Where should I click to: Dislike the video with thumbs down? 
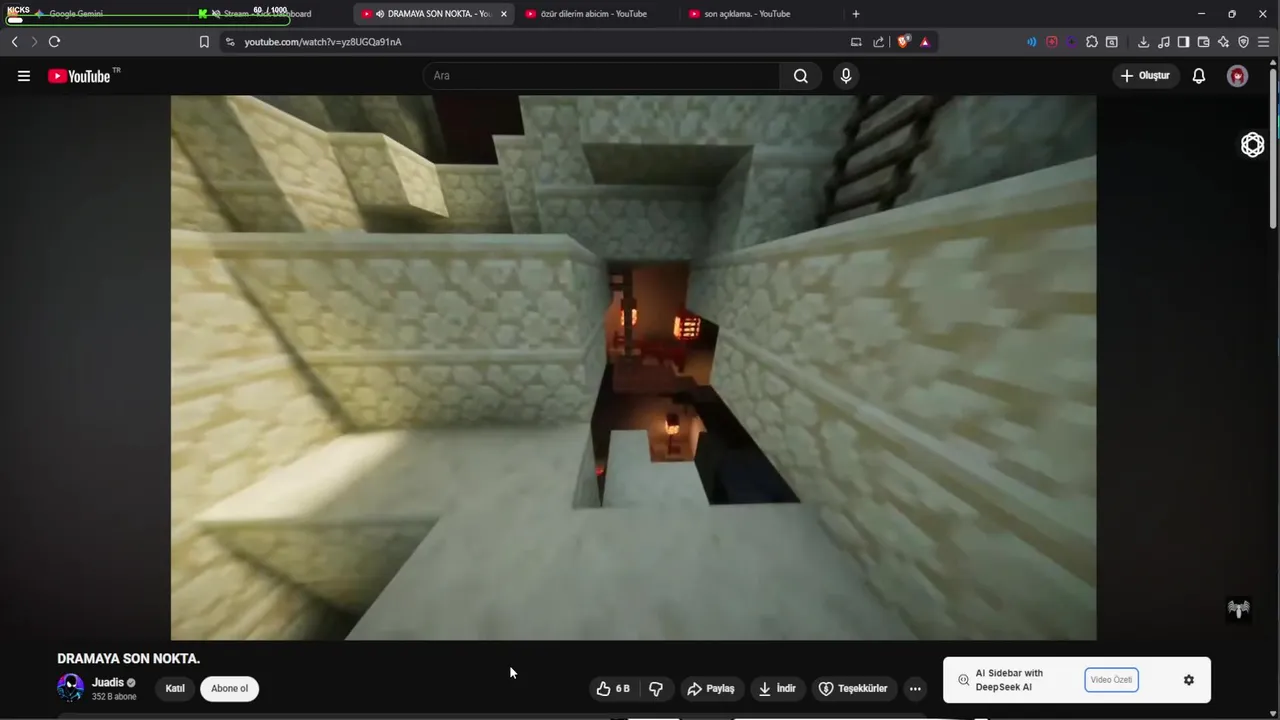656,688
